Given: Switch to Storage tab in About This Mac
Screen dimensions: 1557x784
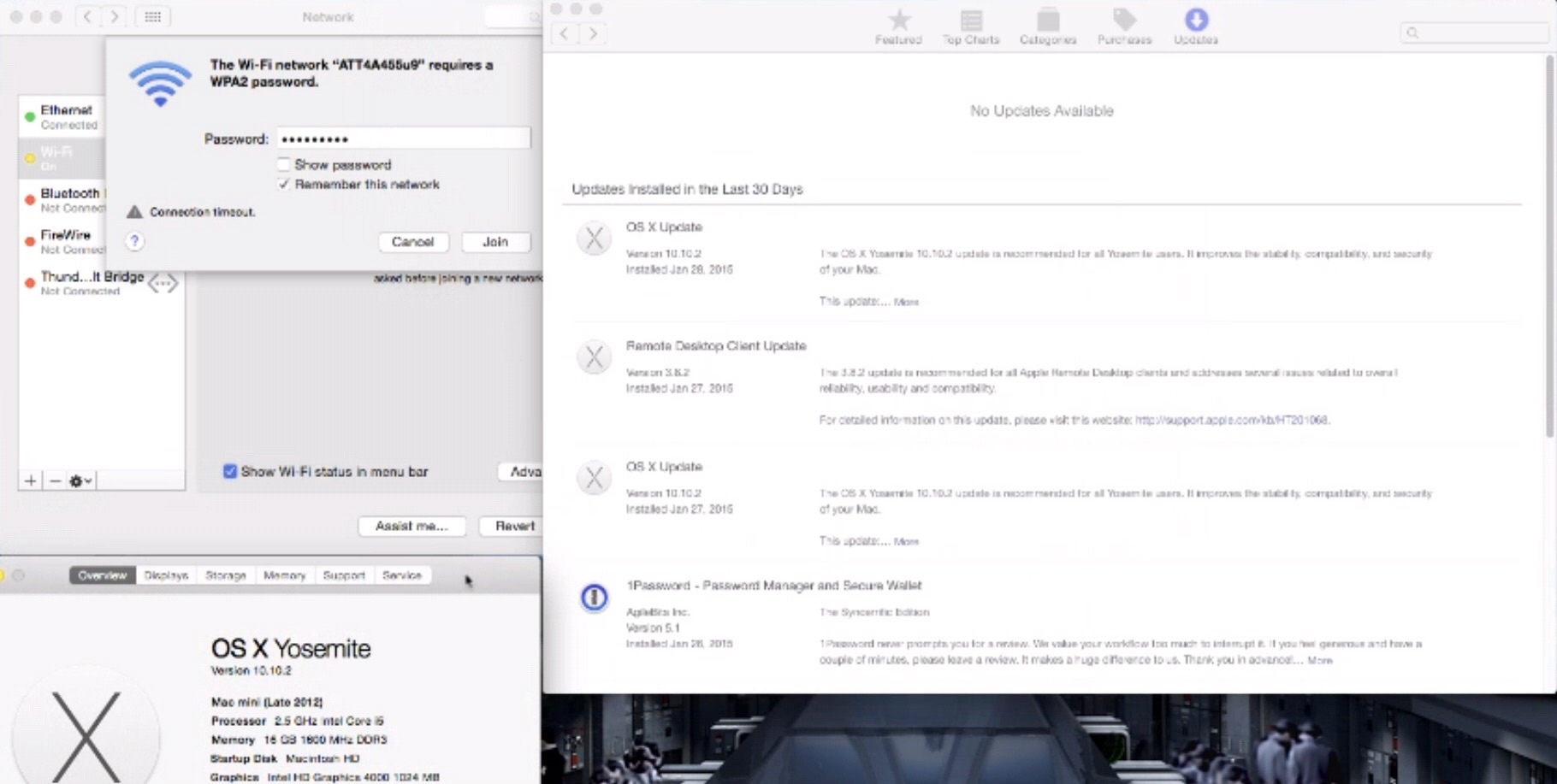Looking at the screenshot, I should (226, 575).
